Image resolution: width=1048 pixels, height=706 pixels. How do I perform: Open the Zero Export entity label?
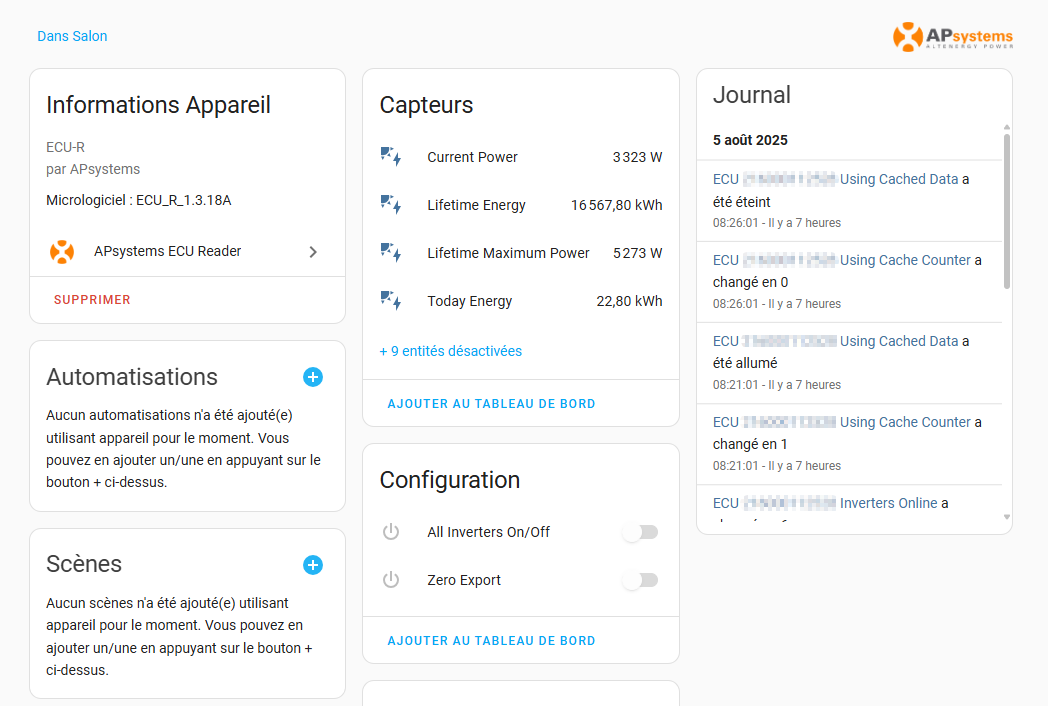click(x=464, y=580)
